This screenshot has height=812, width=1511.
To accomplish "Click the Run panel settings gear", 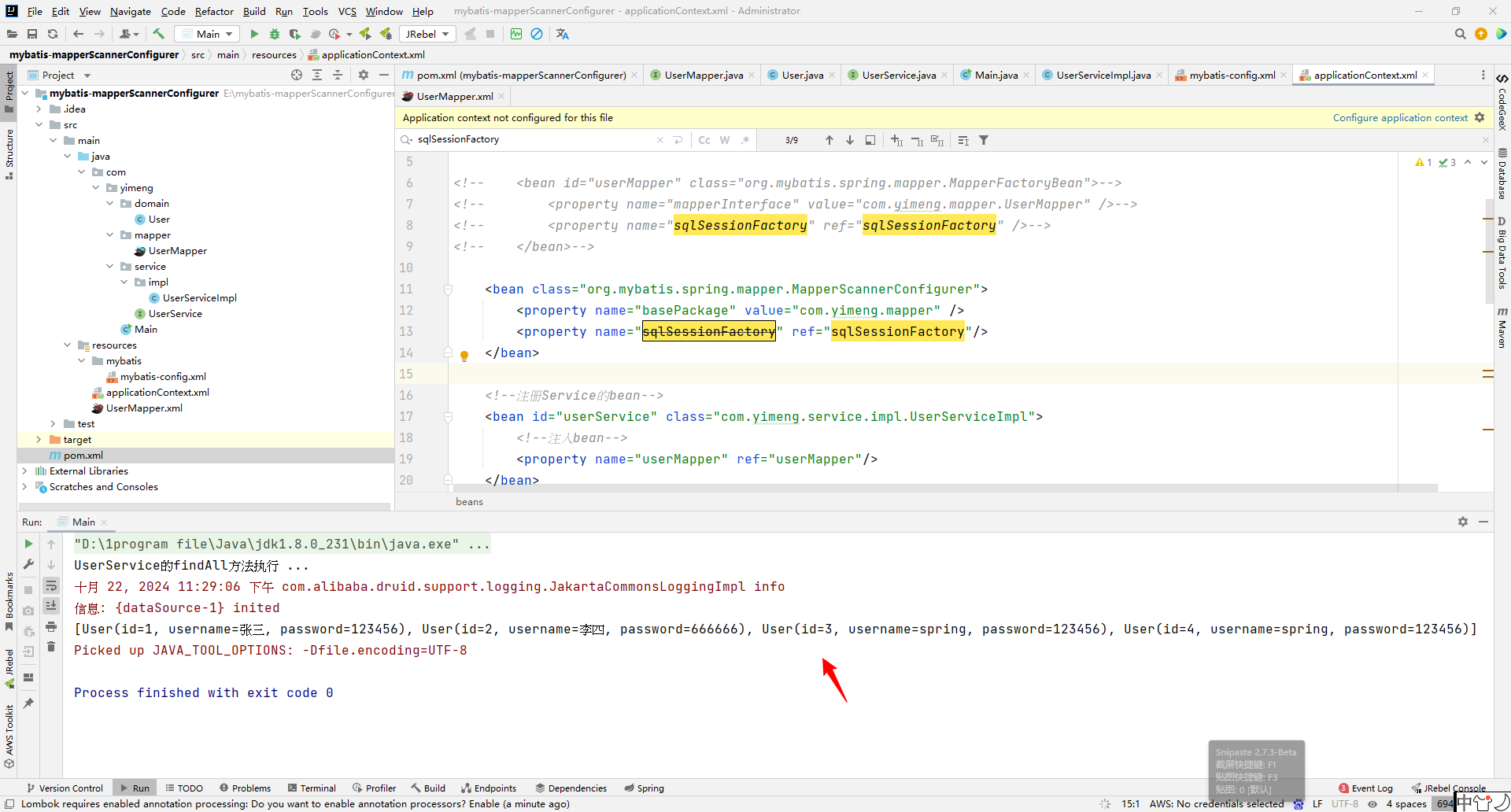I will pyautogui.click(x=1463, y=522).
